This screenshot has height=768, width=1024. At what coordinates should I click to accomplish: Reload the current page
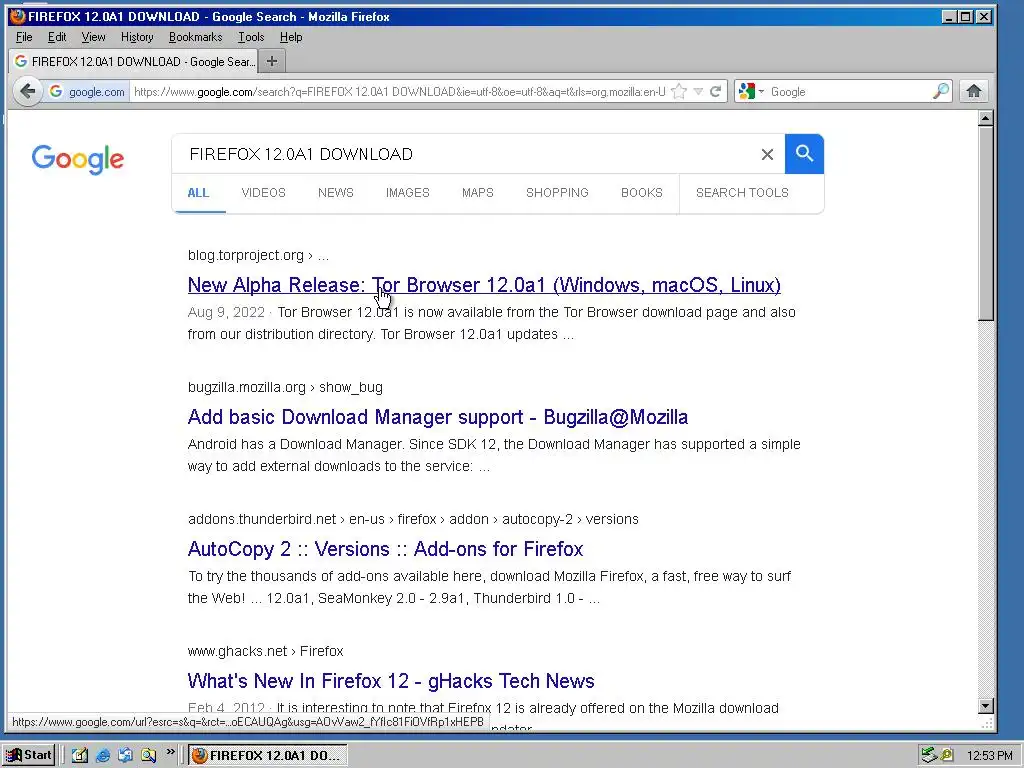[x=716, y=91]
